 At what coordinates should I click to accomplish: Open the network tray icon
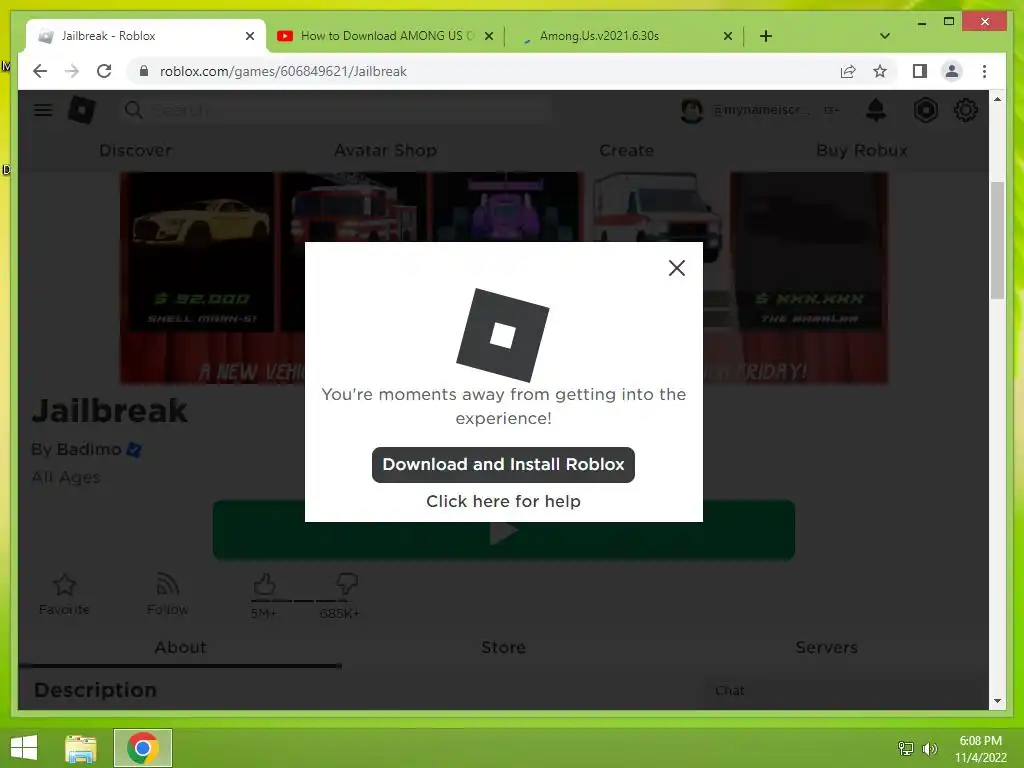[x=906, y=748]
